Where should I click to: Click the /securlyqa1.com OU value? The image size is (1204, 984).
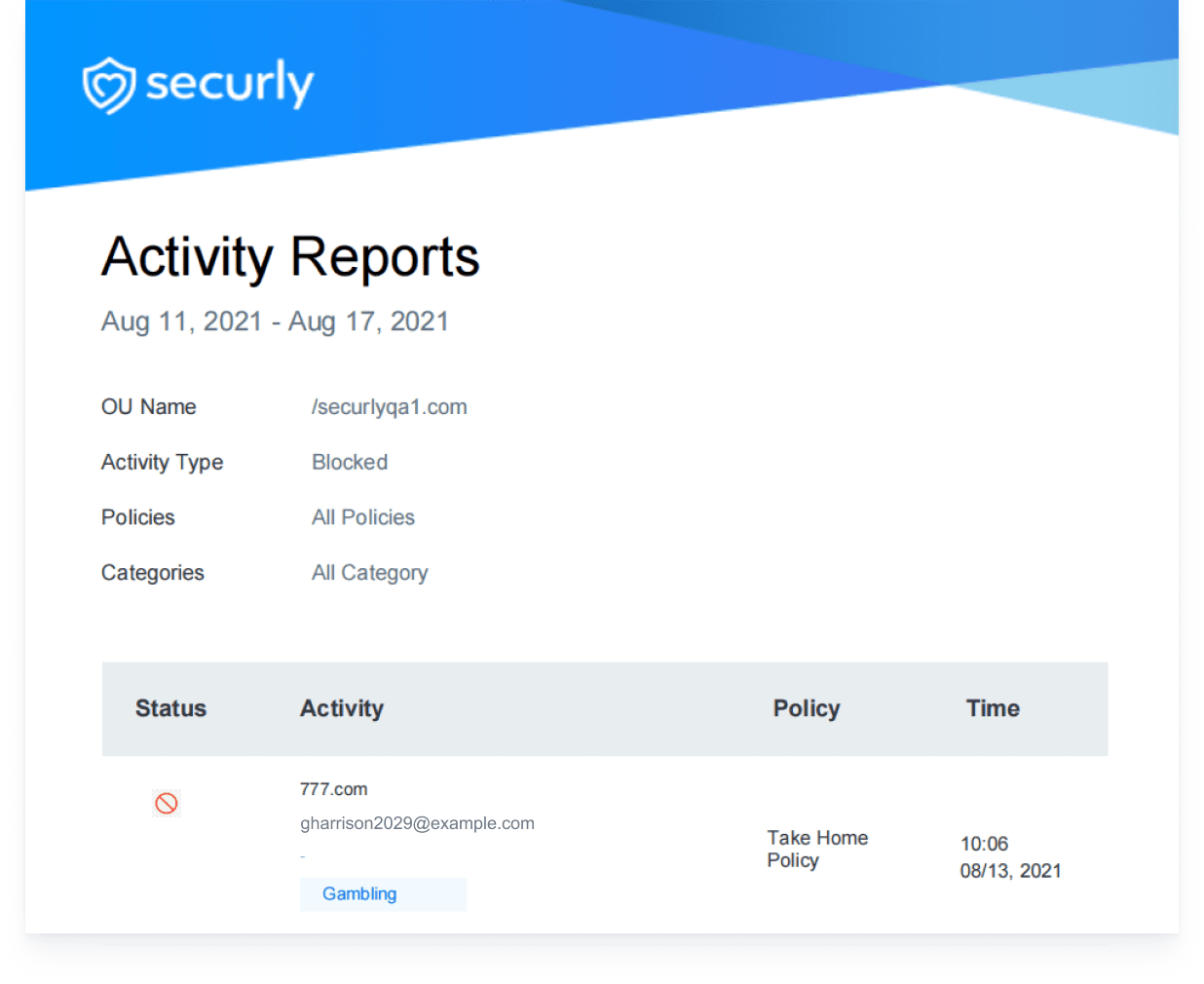[389, 407]
